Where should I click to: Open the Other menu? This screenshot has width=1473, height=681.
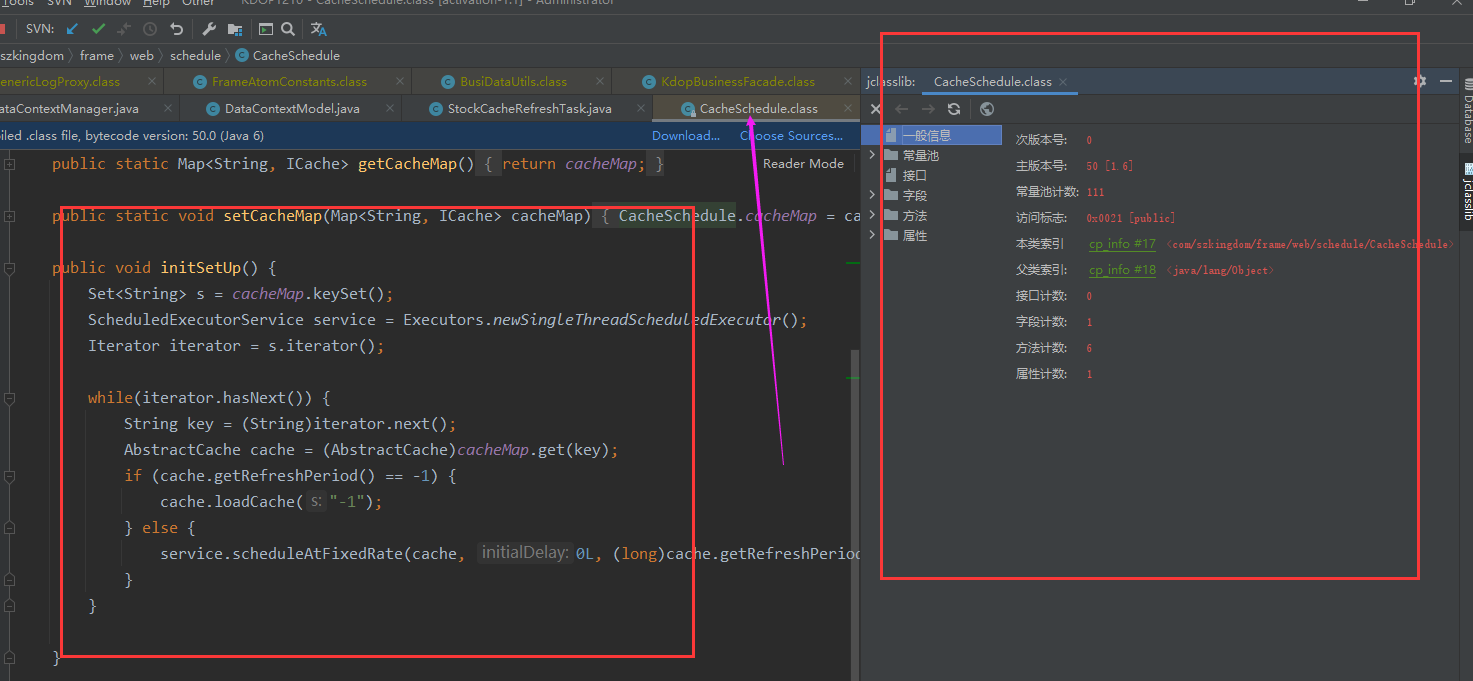198,3
